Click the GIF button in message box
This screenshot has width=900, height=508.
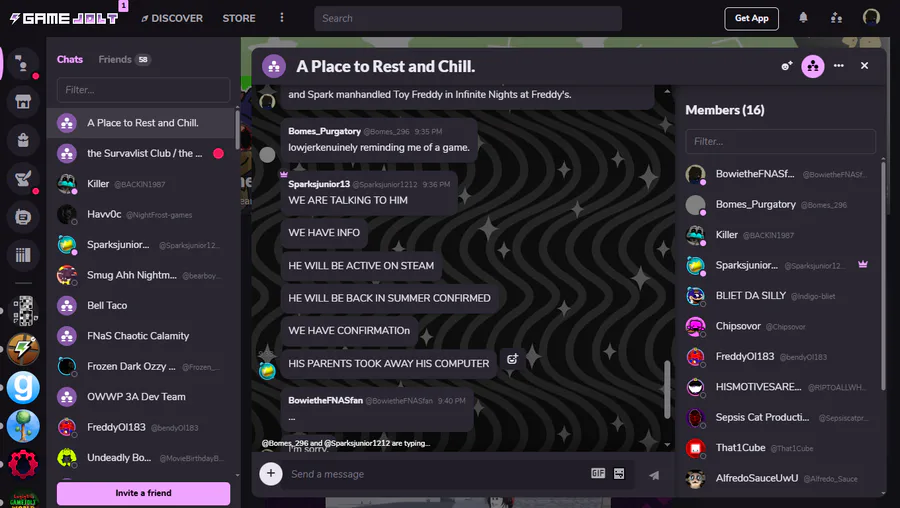pyautogui.click(x=598, y=473)
